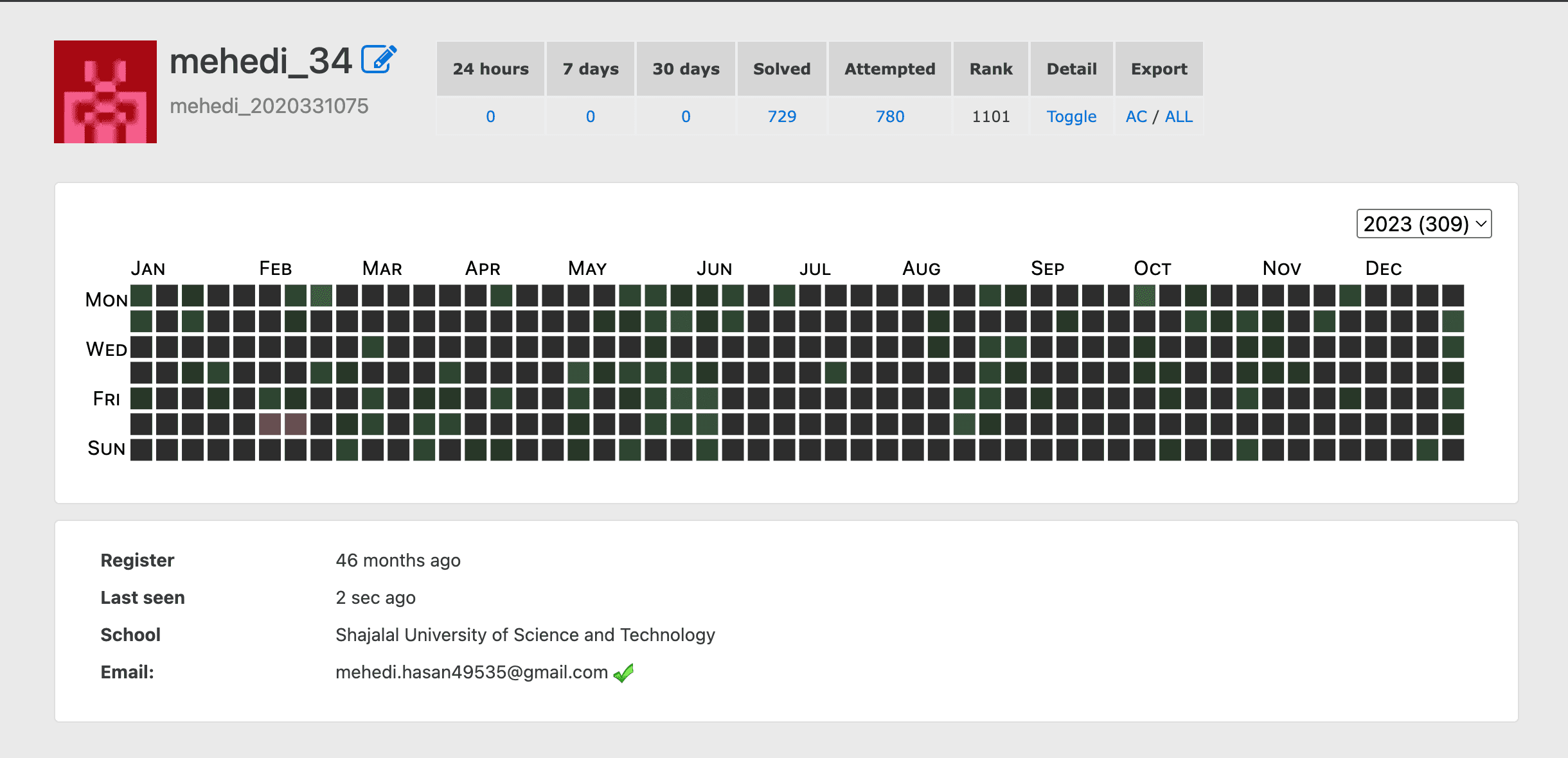Click the first reddish heatmap cell in February
The image size is (1568, 758).
coord(270,424)
